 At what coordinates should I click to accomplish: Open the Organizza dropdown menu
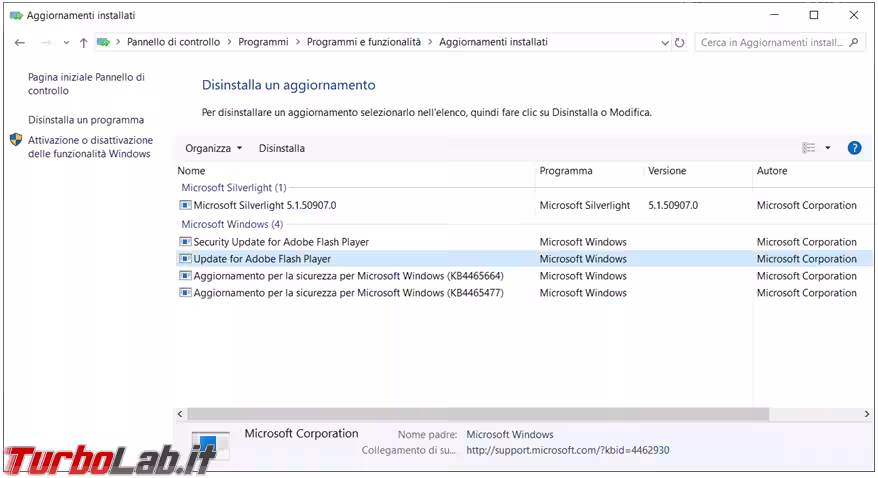pos(213,148)
